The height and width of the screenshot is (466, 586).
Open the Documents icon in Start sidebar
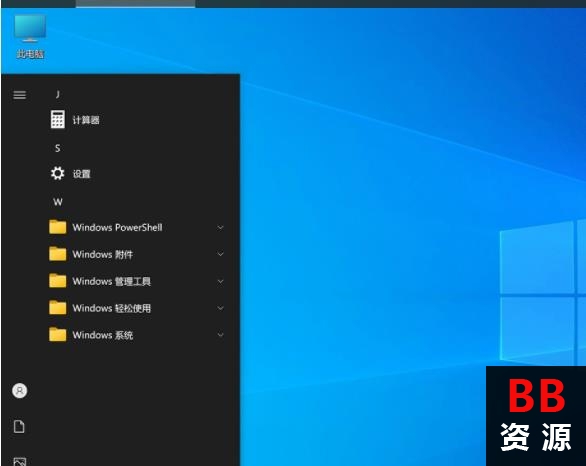[x=19, y=426]
